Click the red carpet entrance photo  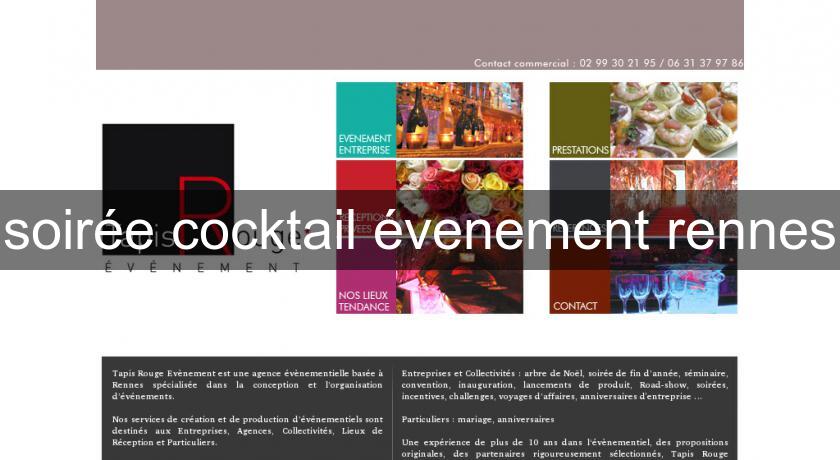pos(673,198)
